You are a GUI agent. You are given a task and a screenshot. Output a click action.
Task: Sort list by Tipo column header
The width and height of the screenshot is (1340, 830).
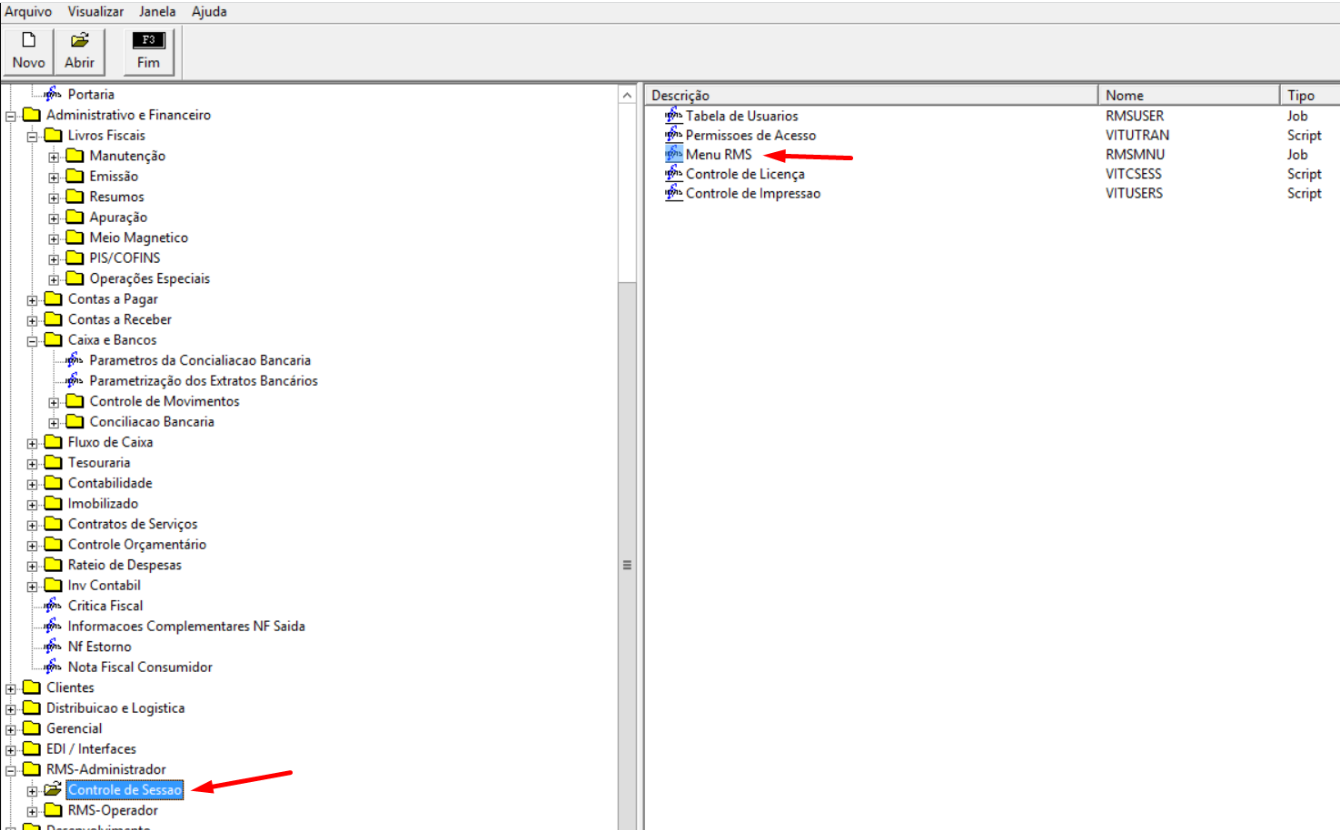click(x=1310, y=95)
